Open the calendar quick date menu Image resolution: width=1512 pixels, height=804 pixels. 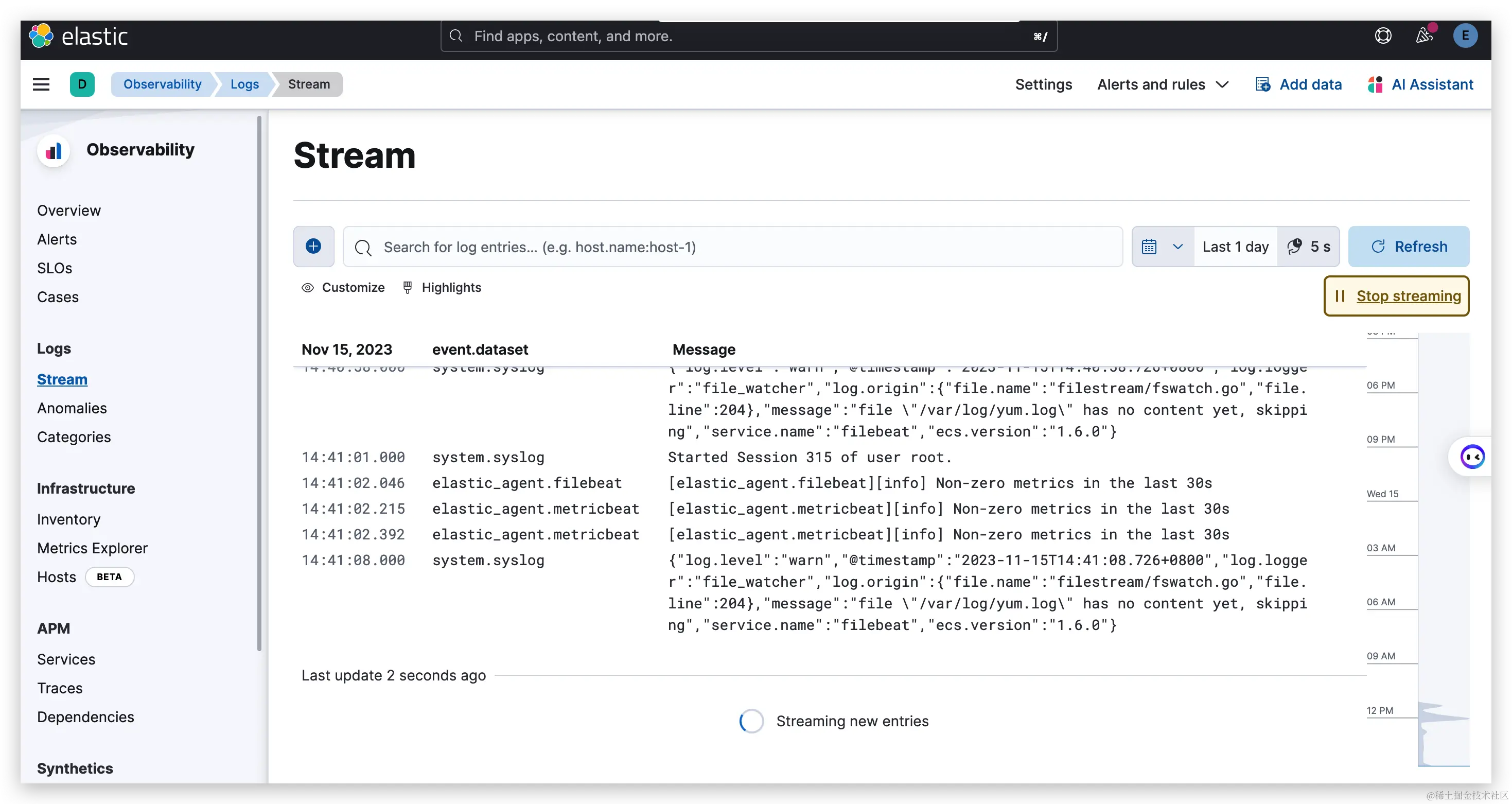coord(1162,247)
